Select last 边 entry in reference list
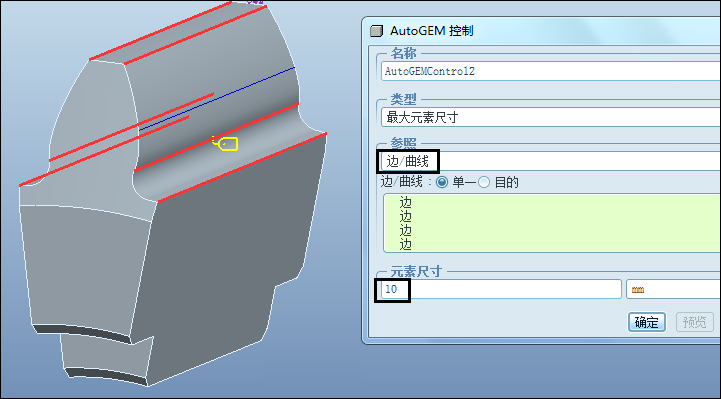Viewport: 721px width, 399px height. coord(406,245)
